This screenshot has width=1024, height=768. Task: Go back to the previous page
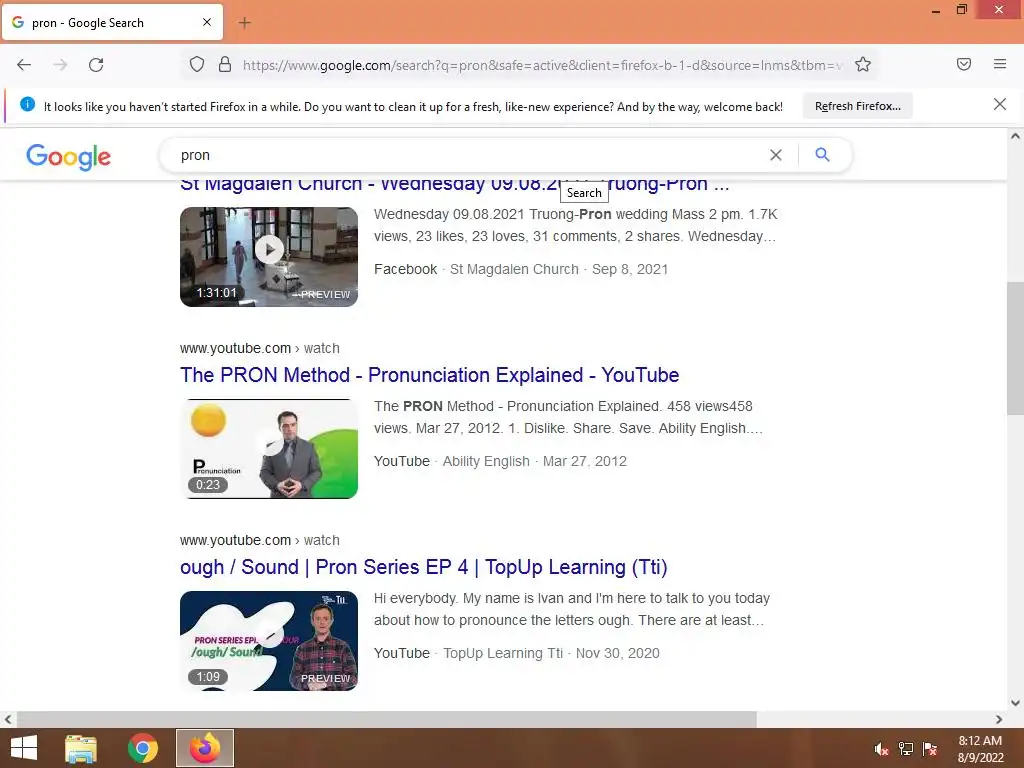24,65
